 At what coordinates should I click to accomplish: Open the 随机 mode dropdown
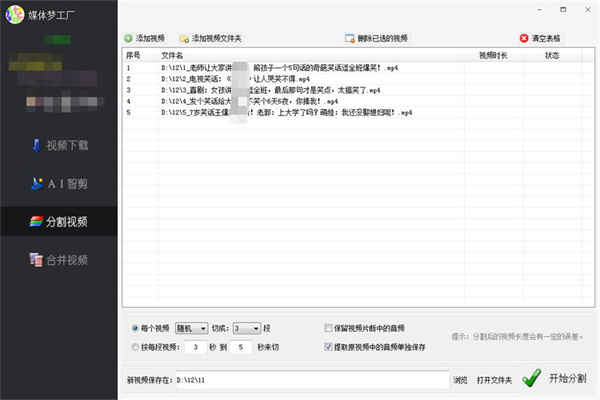pos(191,328)
